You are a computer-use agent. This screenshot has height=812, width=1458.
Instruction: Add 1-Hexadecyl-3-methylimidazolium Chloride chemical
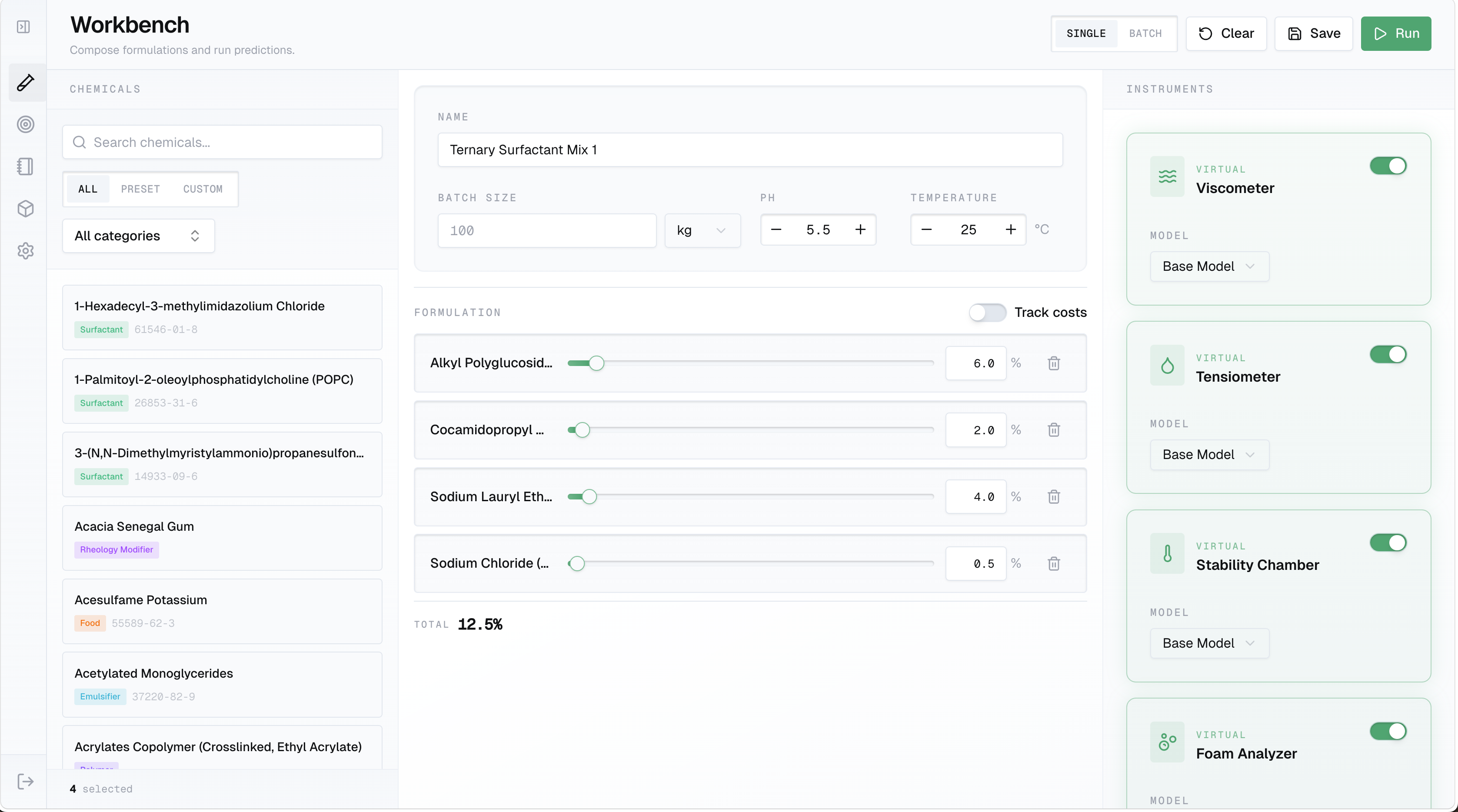[x=222, y=317]
